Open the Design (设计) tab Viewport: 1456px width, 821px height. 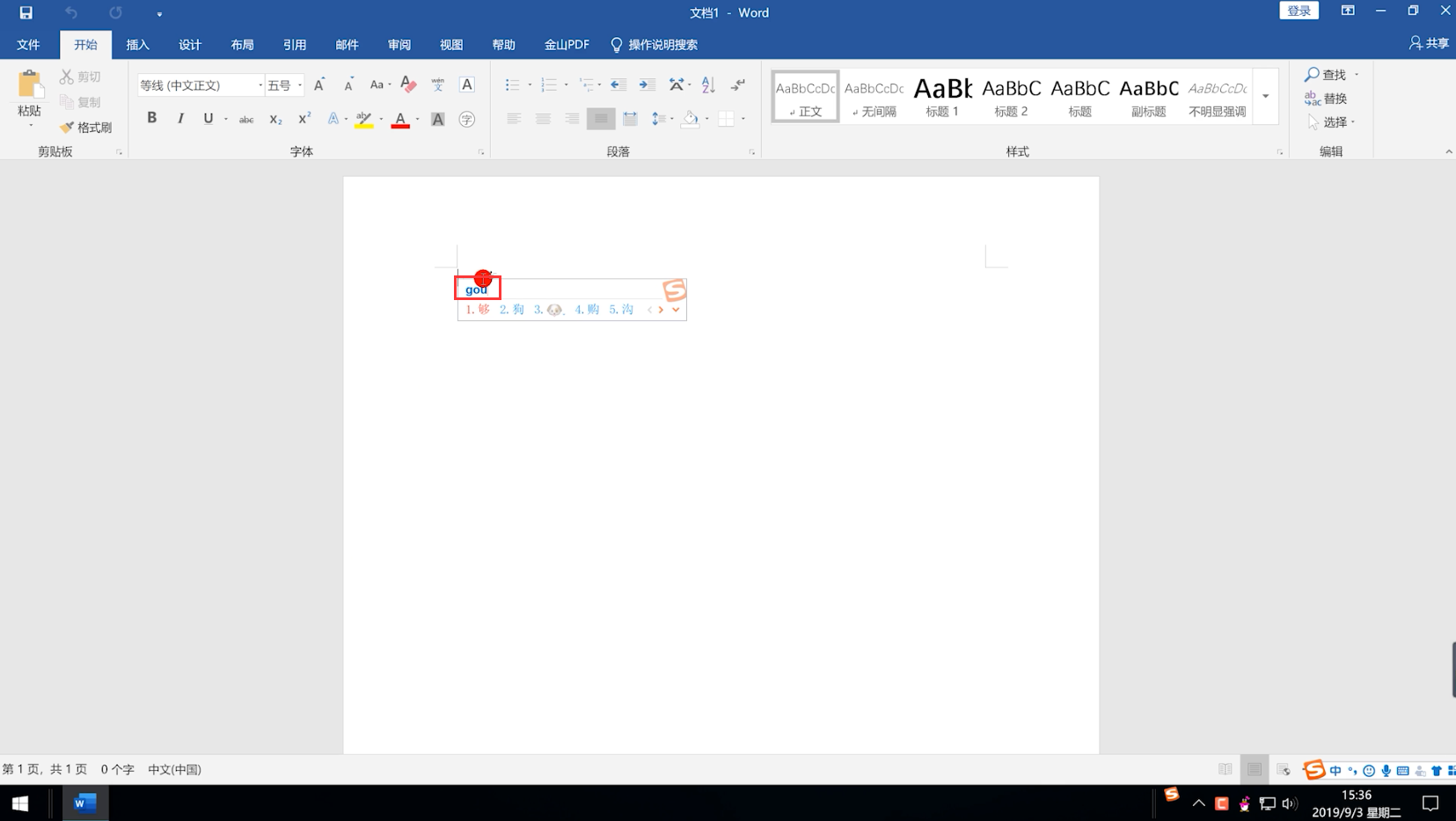point(190,45)
